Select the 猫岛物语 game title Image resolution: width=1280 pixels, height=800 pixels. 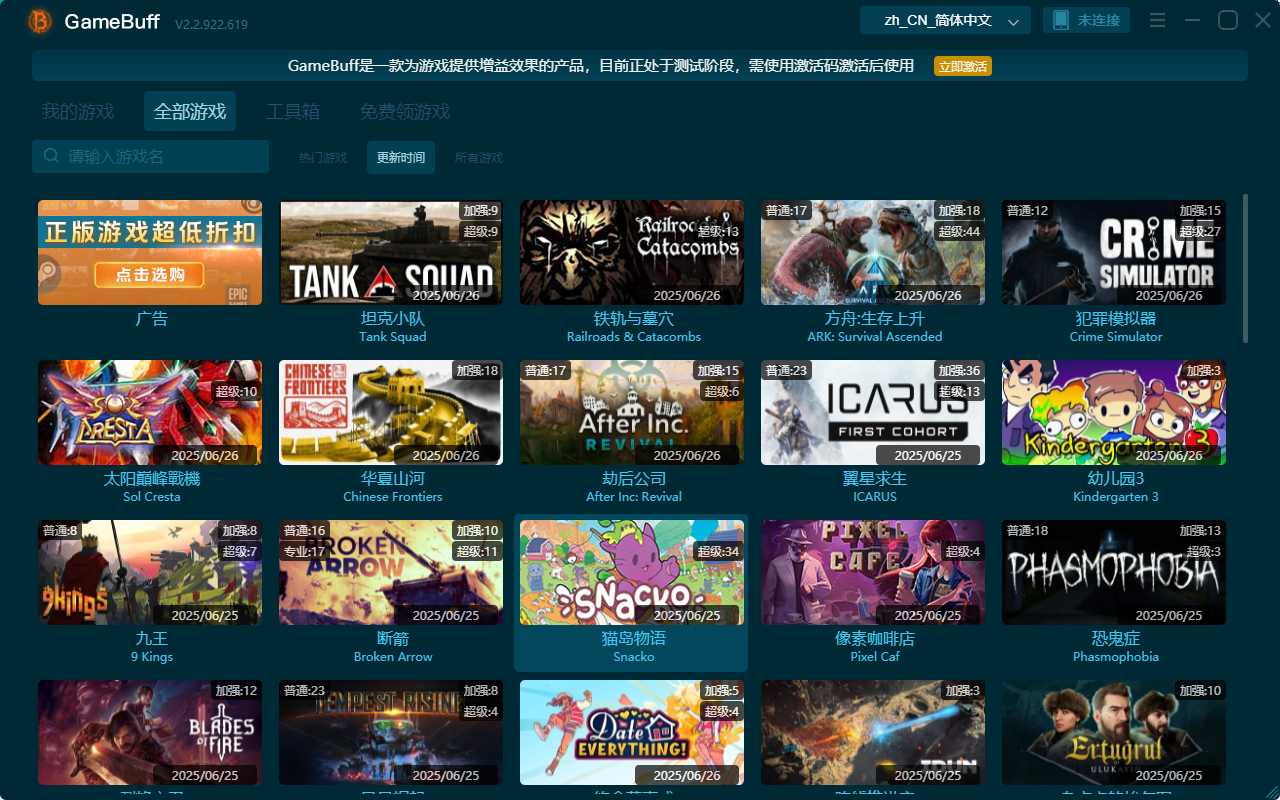tap(634, 639)
